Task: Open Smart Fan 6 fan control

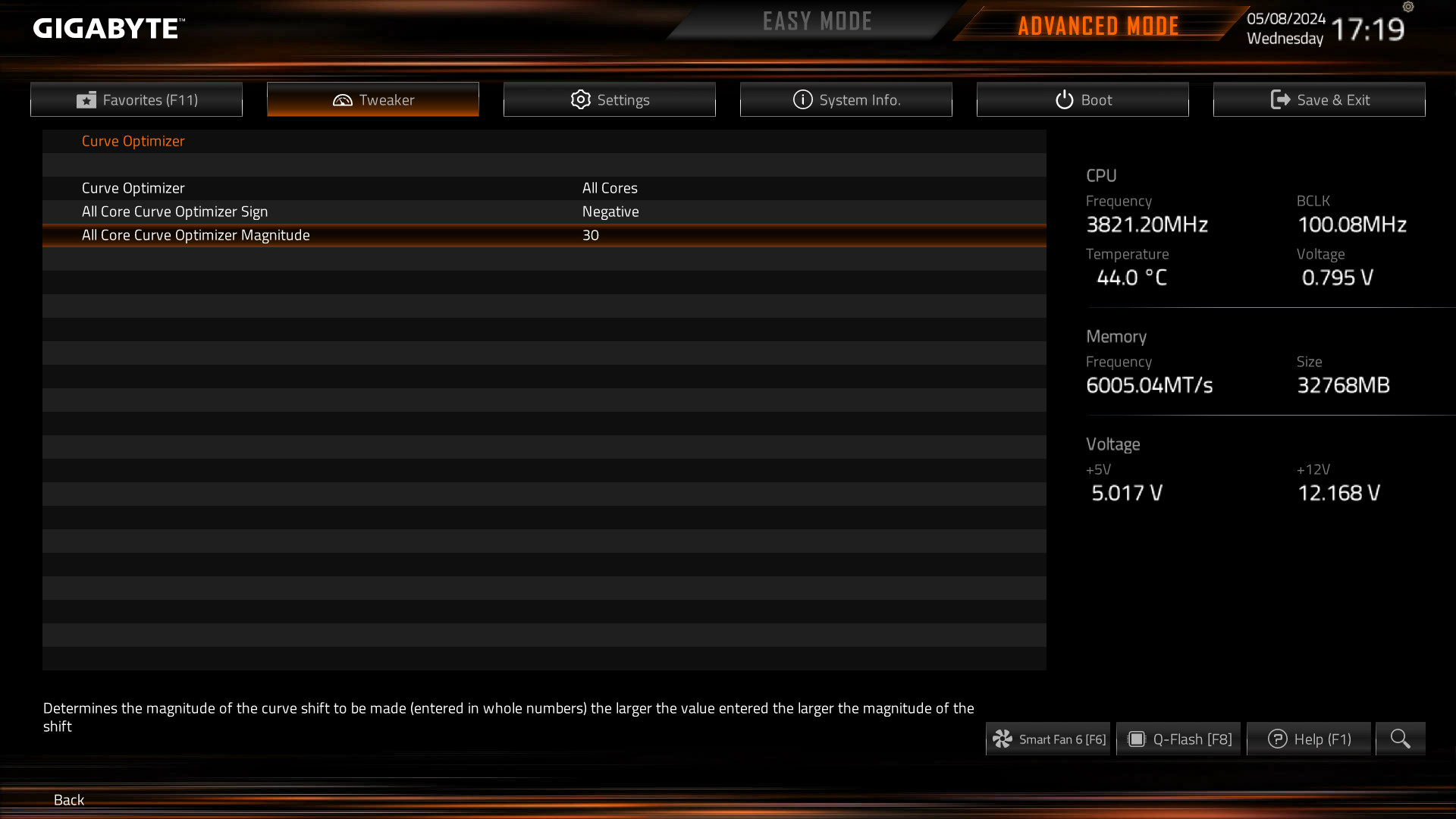Action: (x=1048, y=739)
